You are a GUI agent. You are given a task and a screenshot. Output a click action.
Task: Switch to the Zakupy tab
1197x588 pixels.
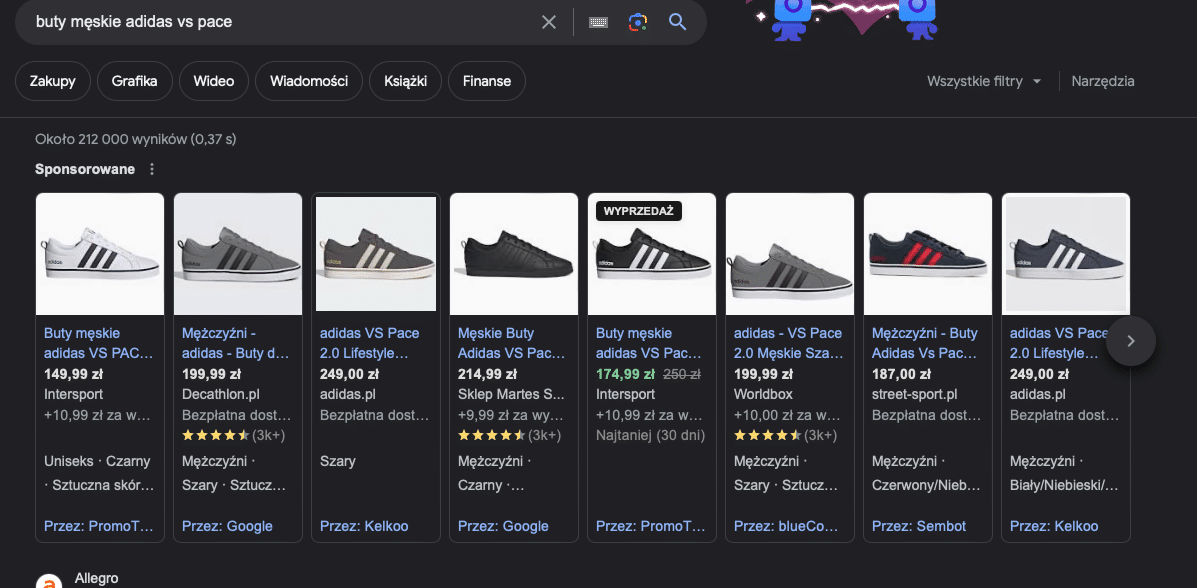tap(53, 81)
